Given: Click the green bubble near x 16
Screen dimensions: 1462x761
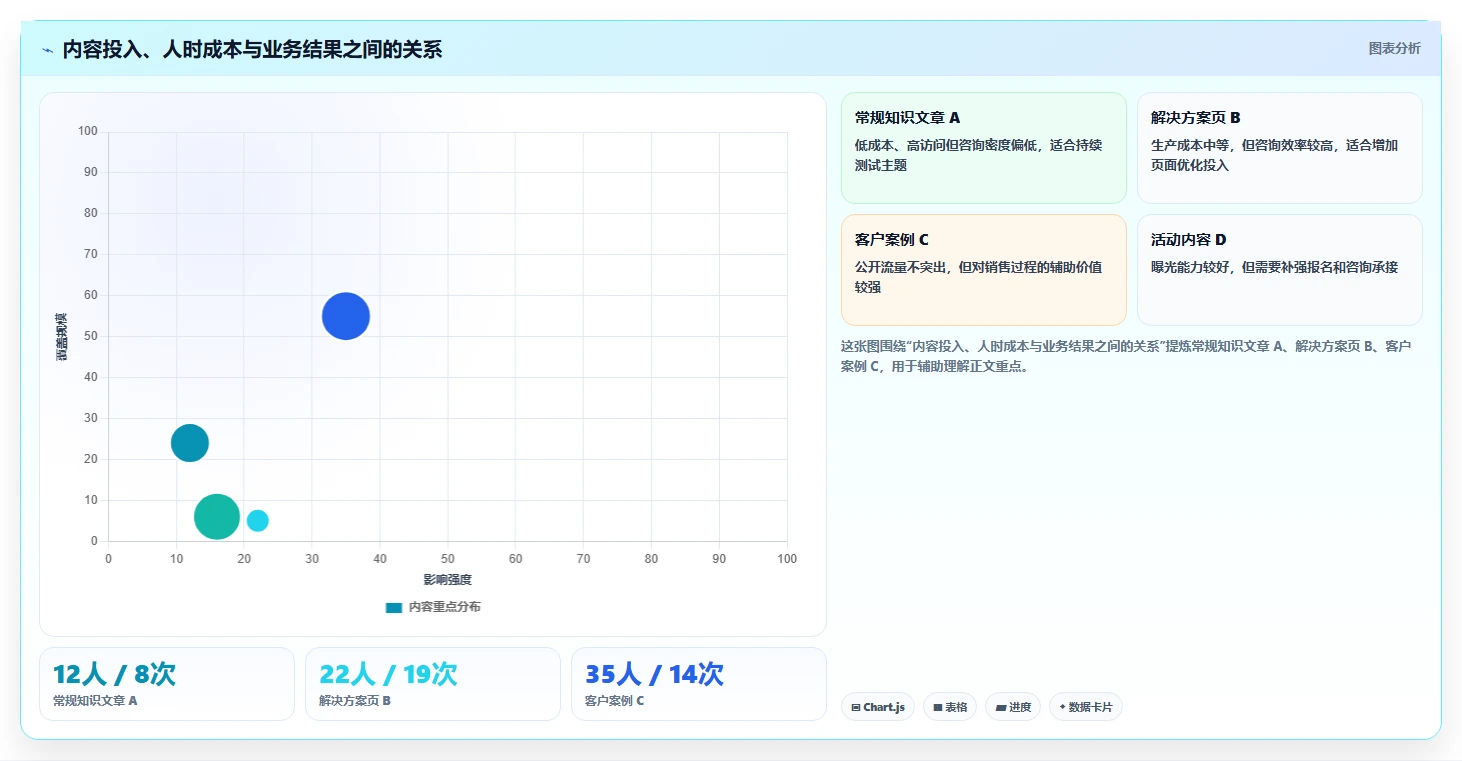Looking at the screenshot, I should coord(217,517).
